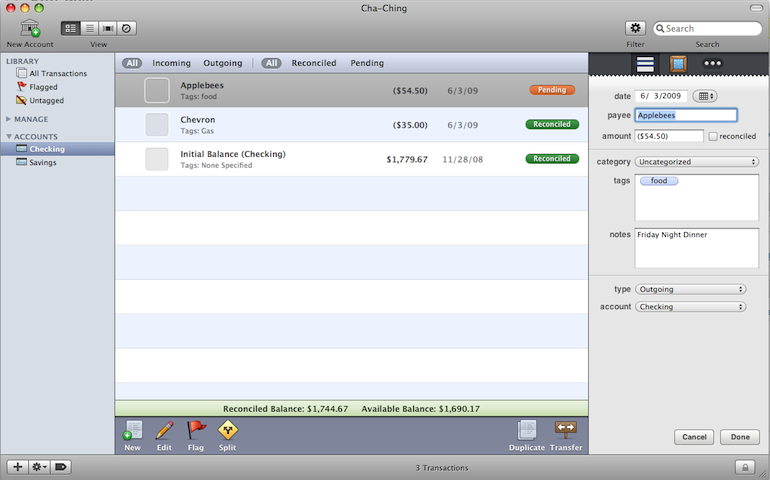770x480 pixels.
Task: Toggle the Chevron Reconciled status badge
Action: pyautogui.click(x=552, y=124)
